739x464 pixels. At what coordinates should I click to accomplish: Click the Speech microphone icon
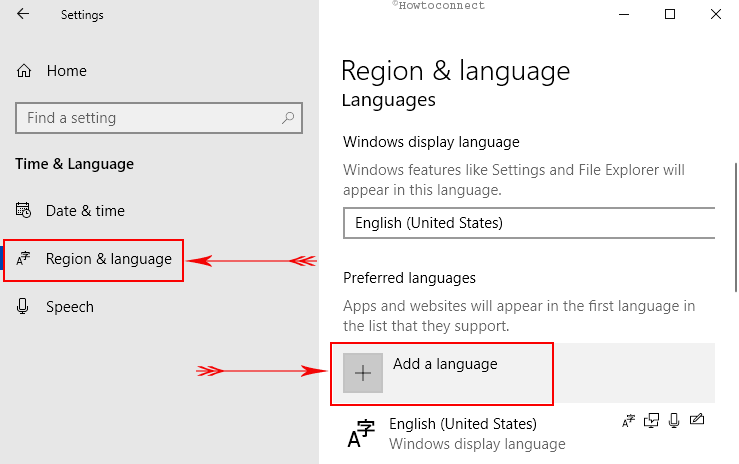click(x=23, y=307)
